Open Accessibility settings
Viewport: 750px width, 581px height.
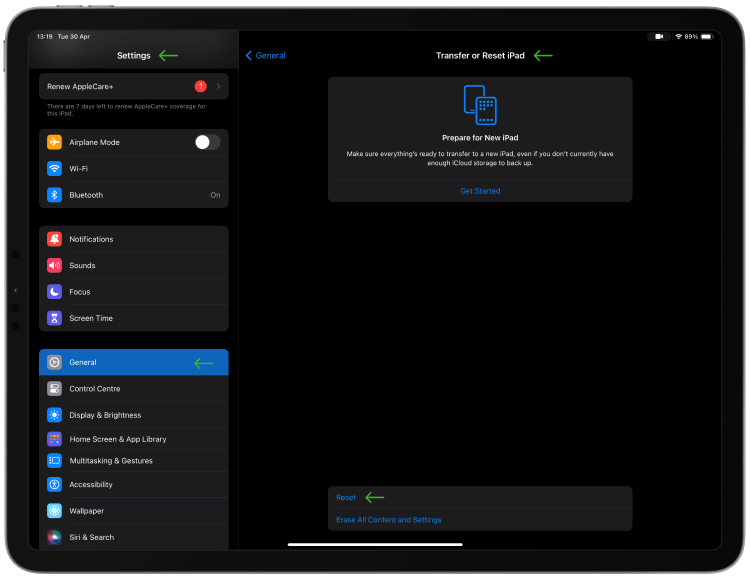(133, 484)
